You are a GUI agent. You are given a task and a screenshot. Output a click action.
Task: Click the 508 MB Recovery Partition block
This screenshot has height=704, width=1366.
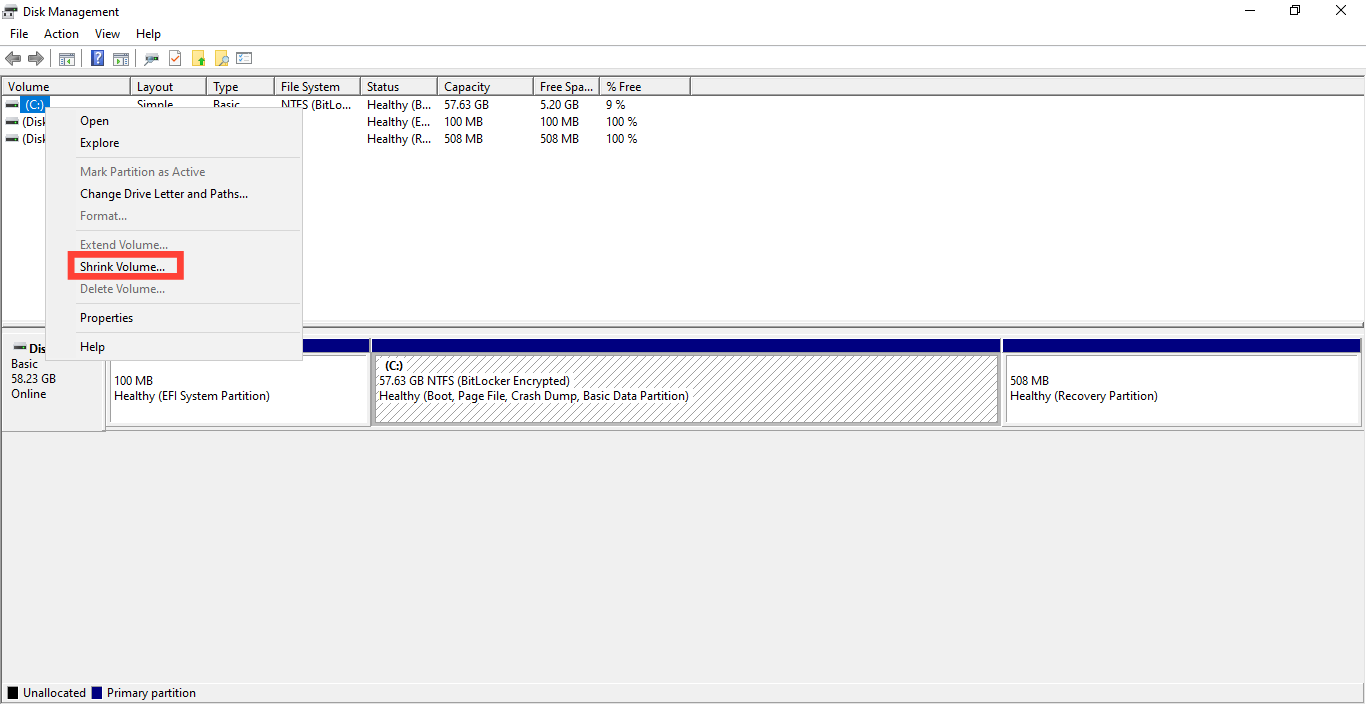tap(1180, 388)
